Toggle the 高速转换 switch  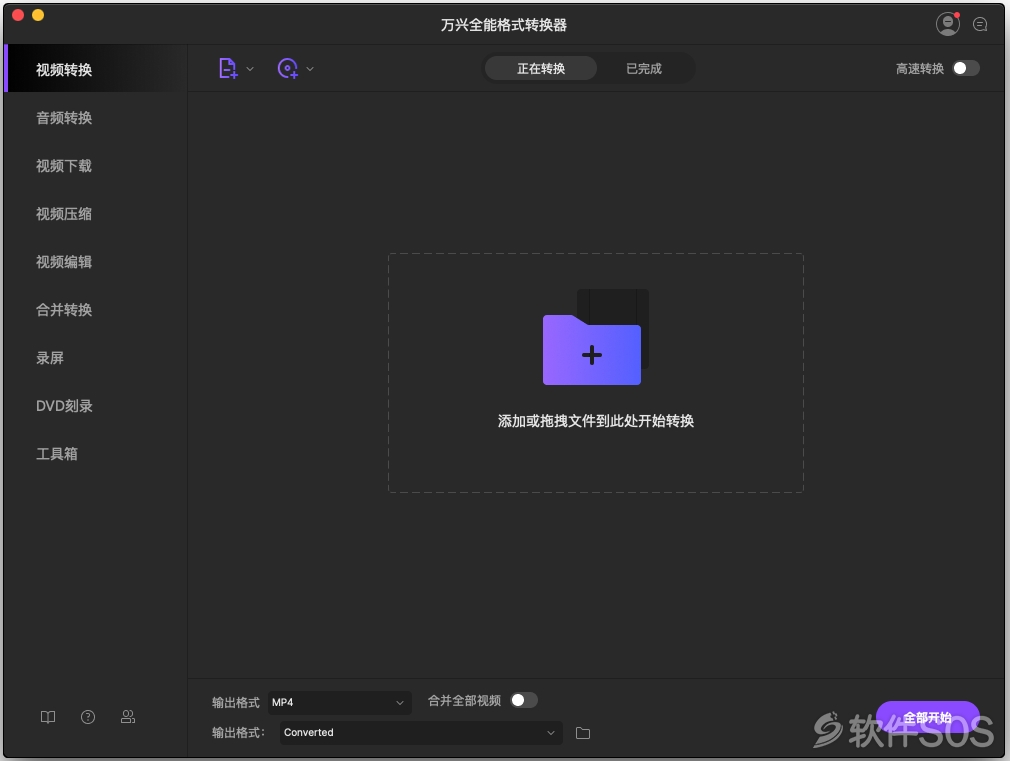pos(966,68)
